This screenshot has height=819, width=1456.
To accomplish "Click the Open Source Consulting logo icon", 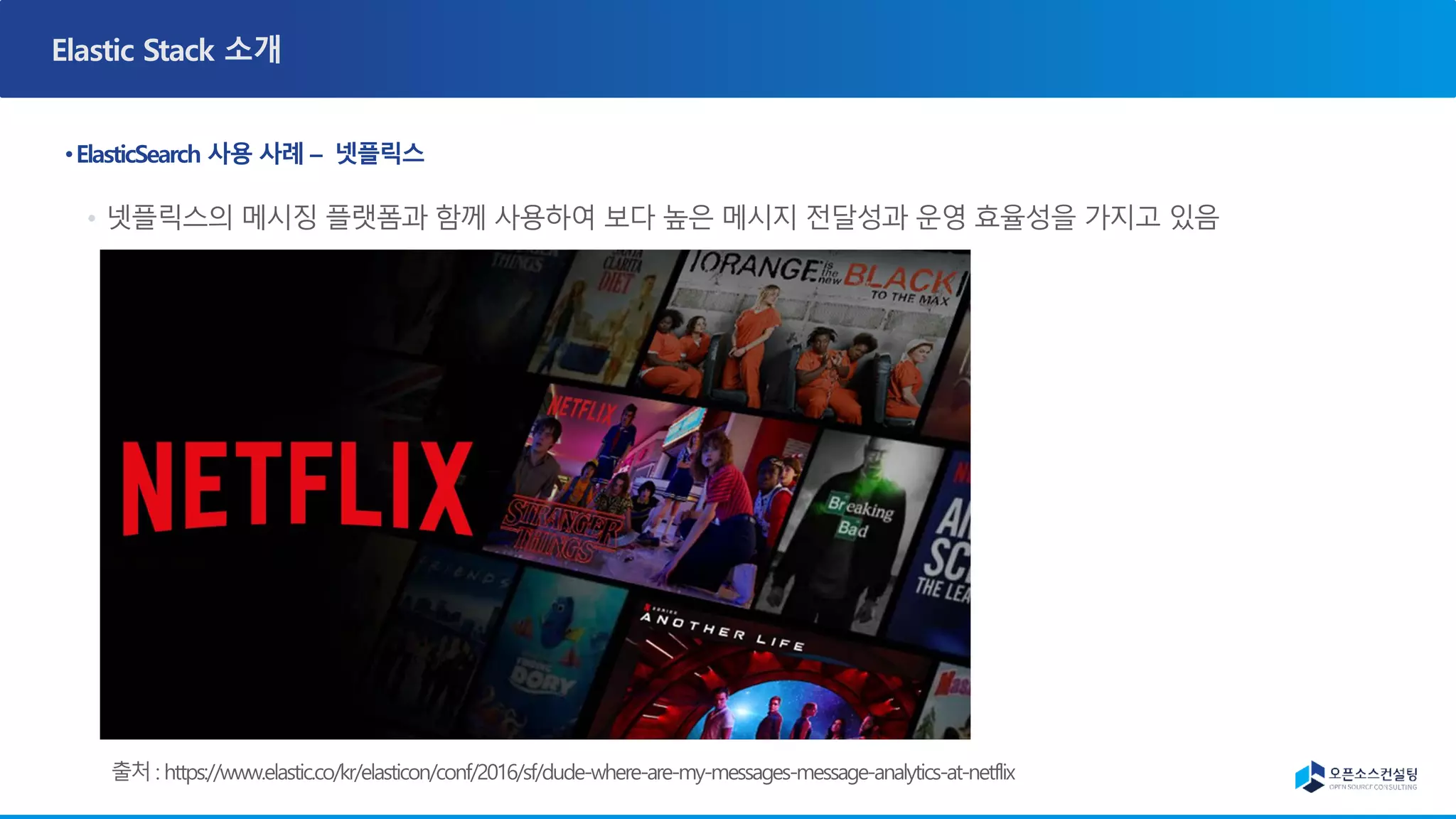I will (1310, 776).
